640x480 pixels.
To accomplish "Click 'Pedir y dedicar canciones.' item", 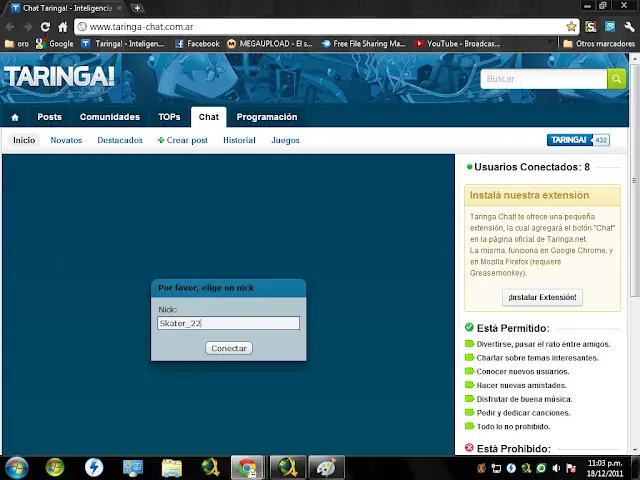I will pos(523,413).
